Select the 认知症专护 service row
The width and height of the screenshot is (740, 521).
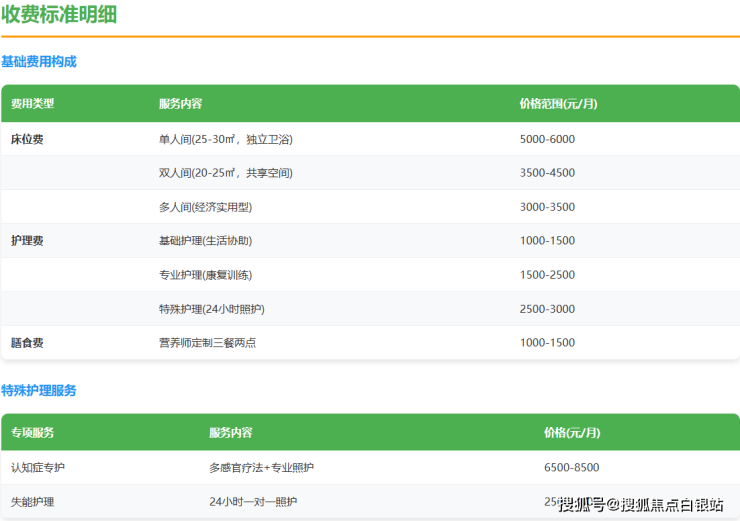coord(38,468)
